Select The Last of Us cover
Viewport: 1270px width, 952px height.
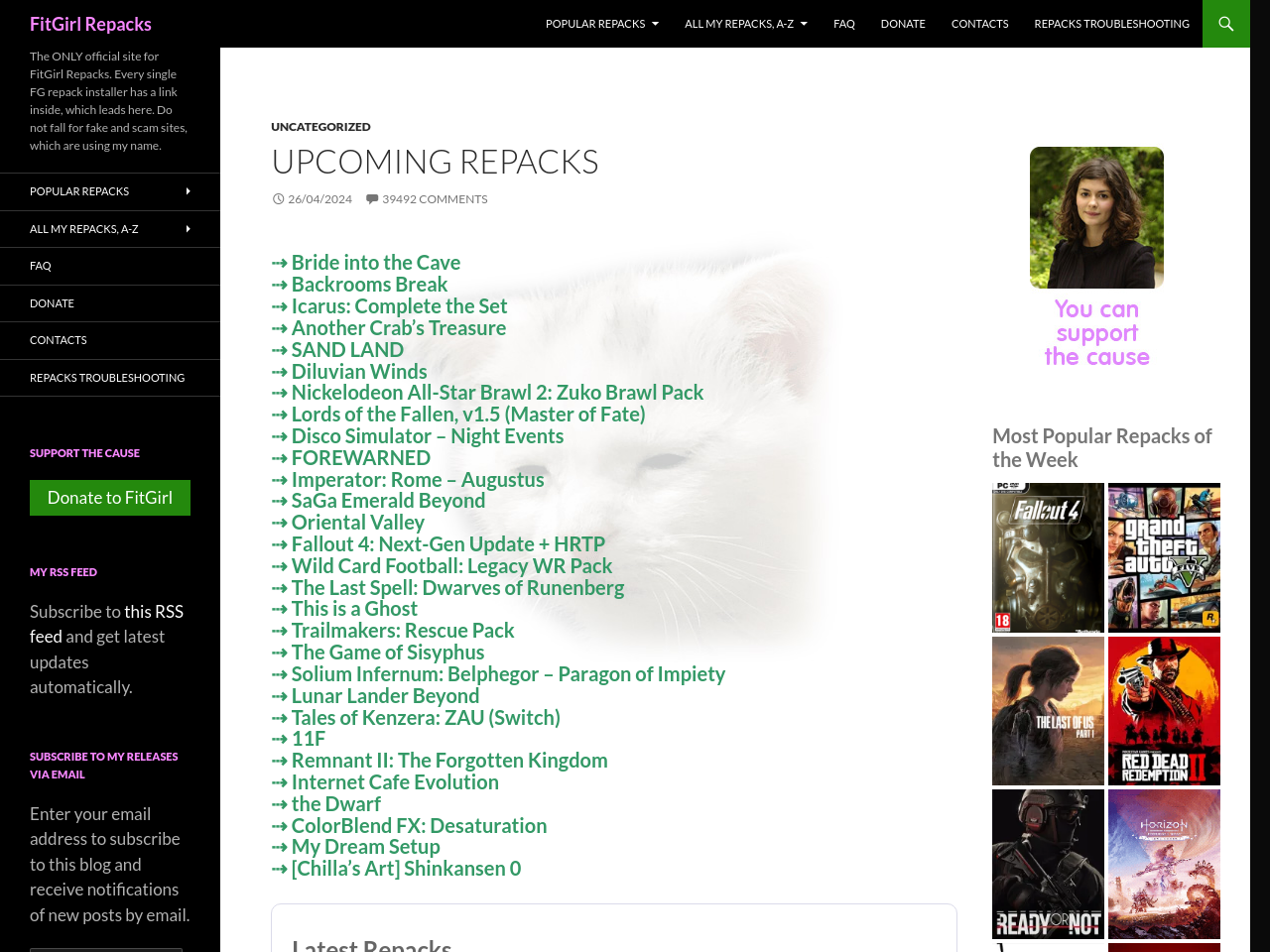(x=1048, y=711)
